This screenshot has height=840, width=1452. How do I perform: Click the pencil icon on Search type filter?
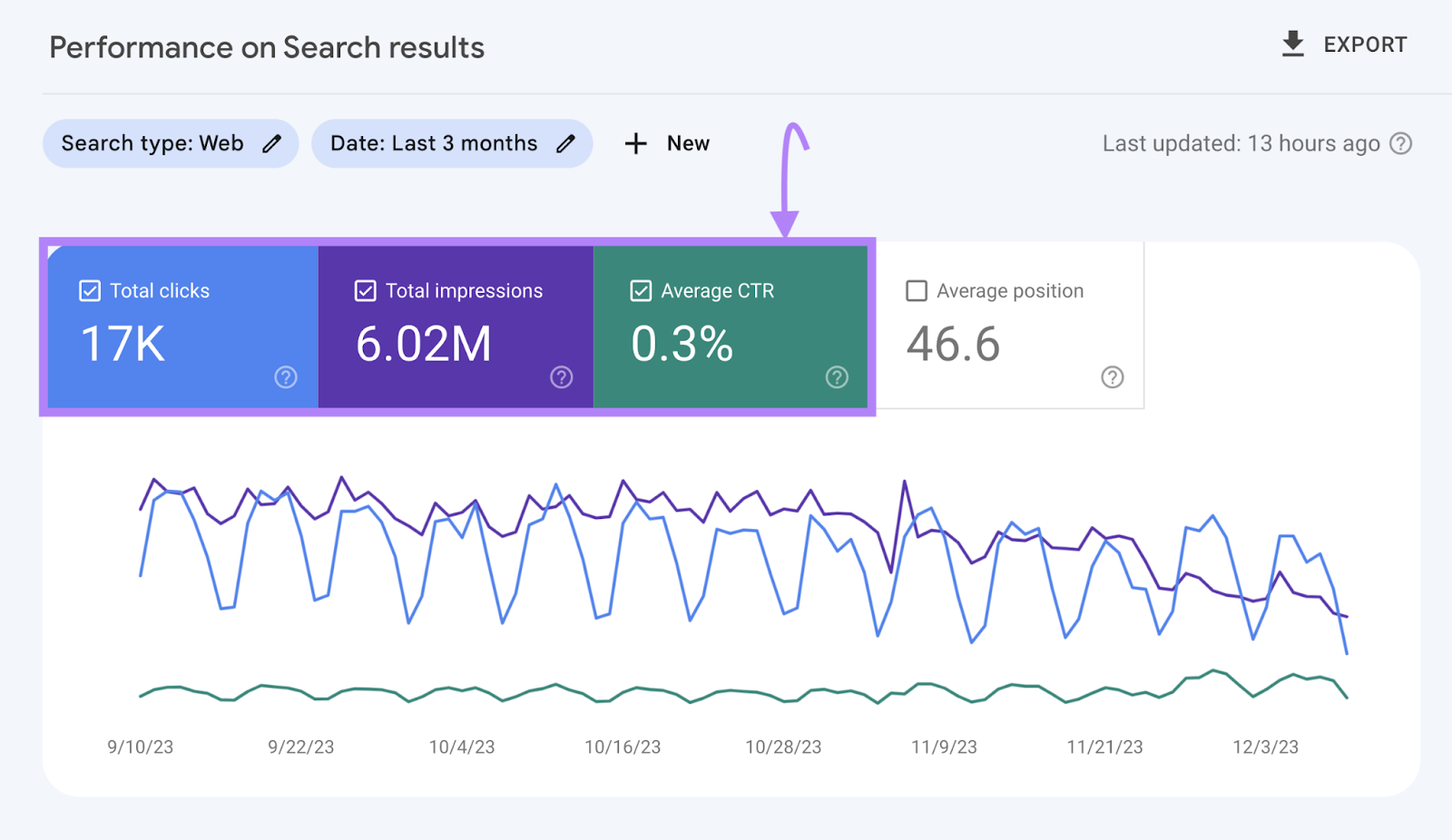[273, 142]
